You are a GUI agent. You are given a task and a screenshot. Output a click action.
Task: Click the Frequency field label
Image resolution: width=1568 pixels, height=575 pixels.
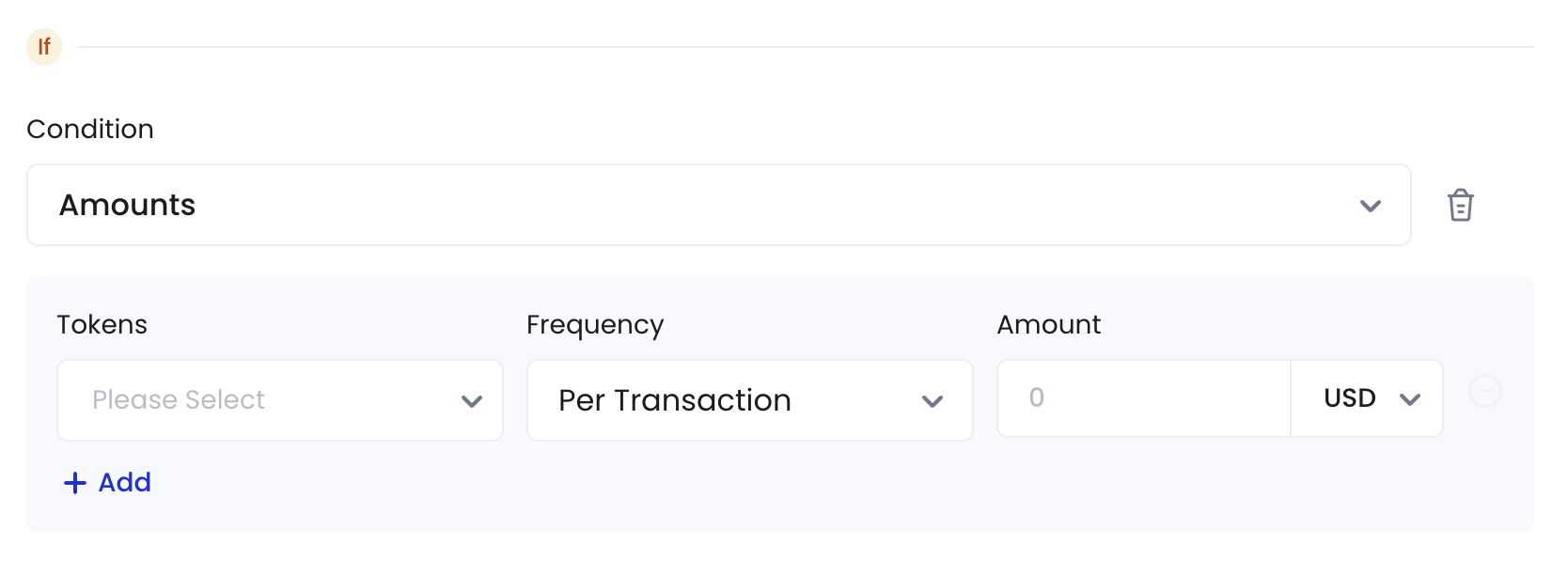coord(595,325)
